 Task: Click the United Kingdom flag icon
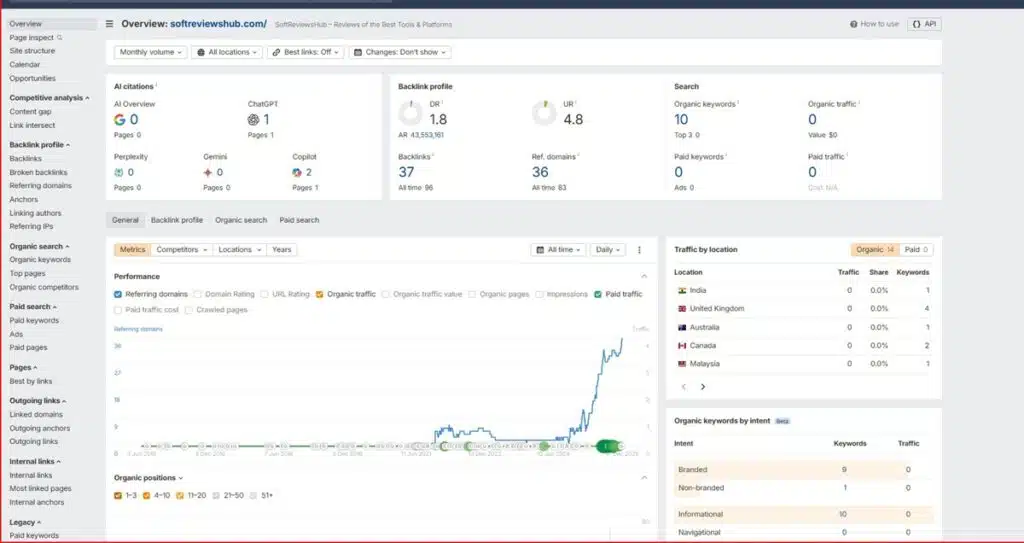click(682, 308)
